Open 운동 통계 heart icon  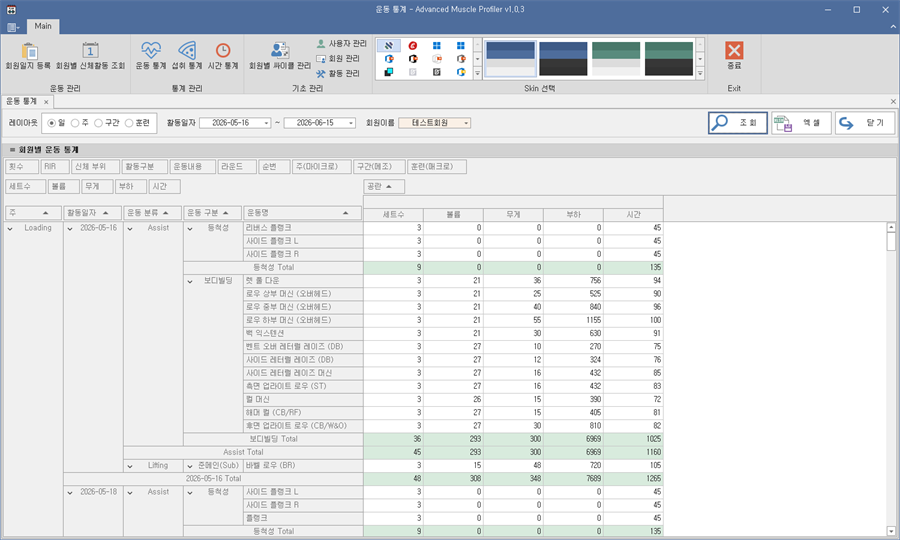pyautogui.click(x=151, y=56)
